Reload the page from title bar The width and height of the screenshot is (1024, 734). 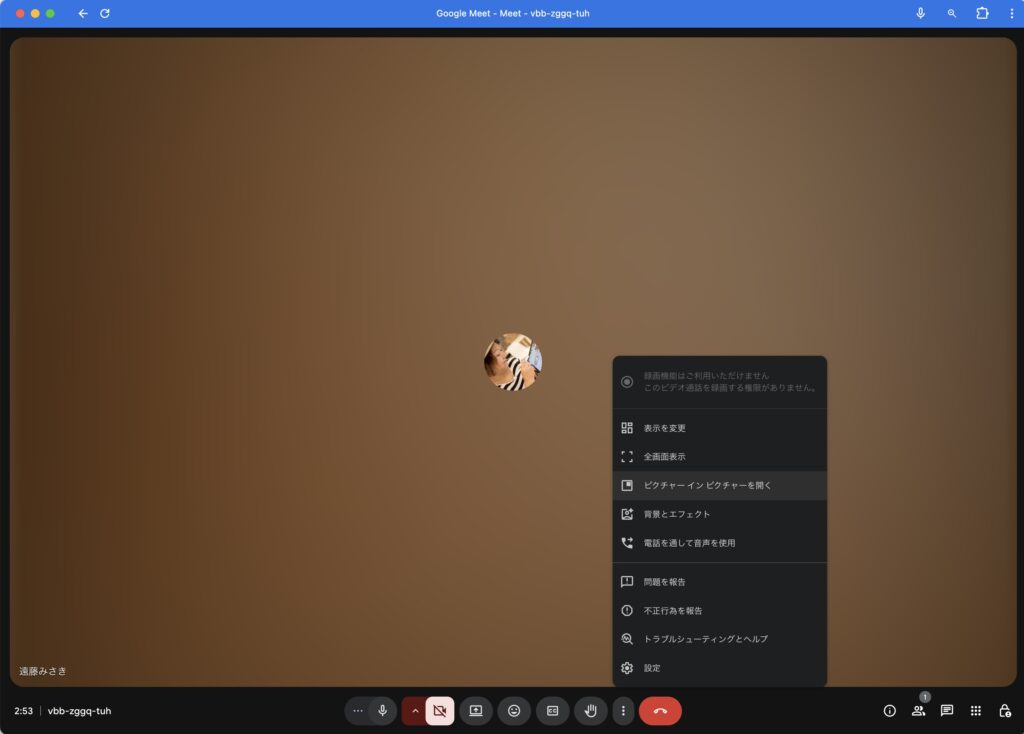105,13
